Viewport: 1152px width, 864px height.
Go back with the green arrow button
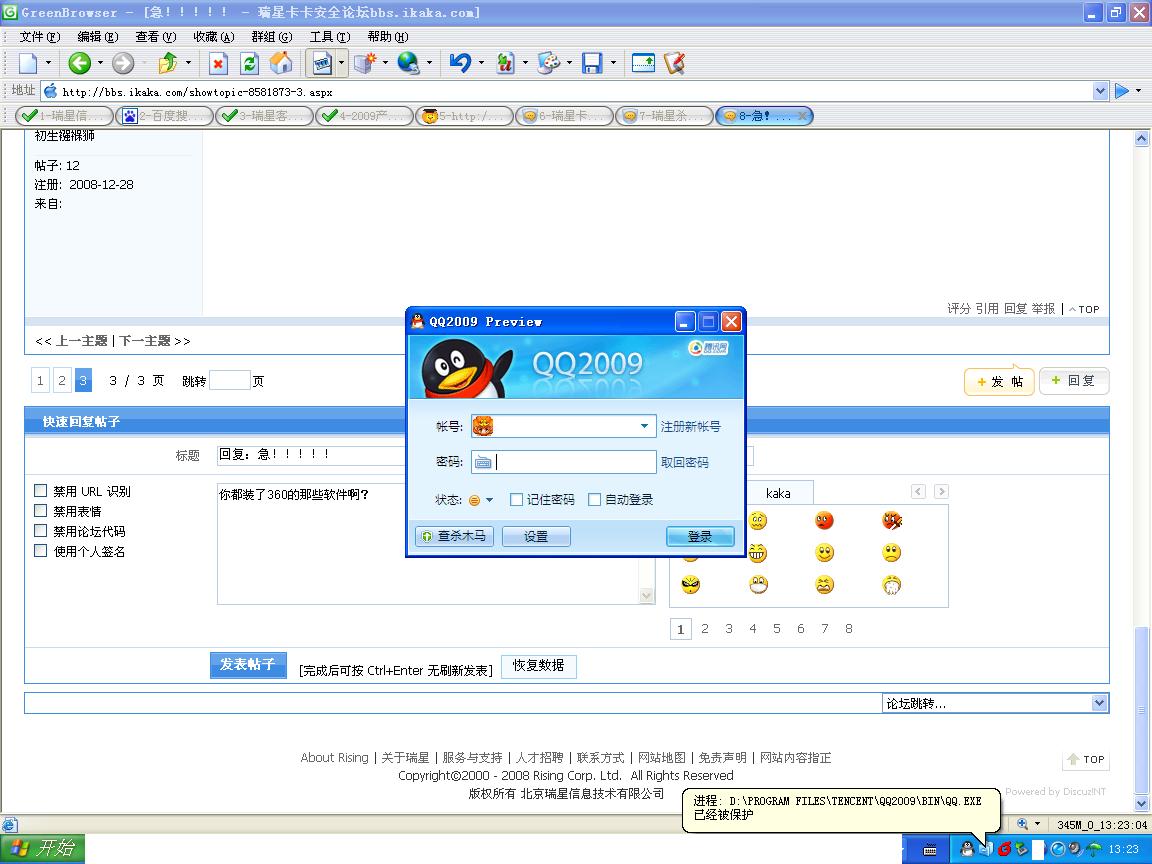[79, 64]
